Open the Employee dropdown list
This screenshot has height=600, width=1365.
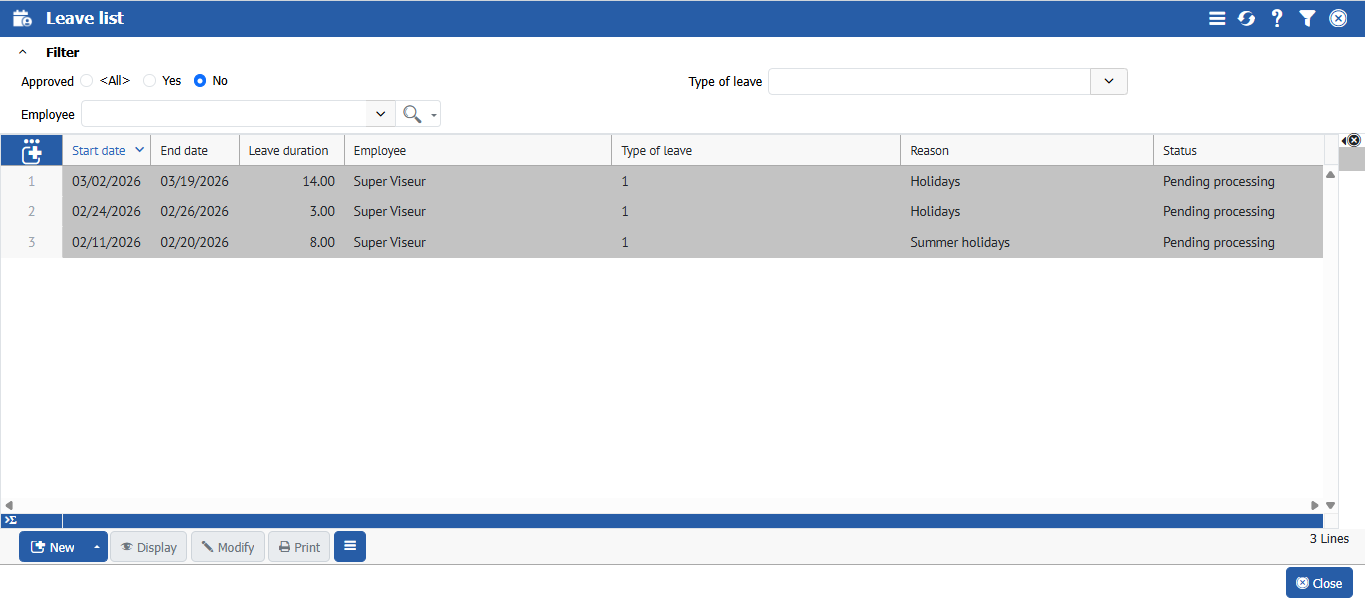(380, 114)
